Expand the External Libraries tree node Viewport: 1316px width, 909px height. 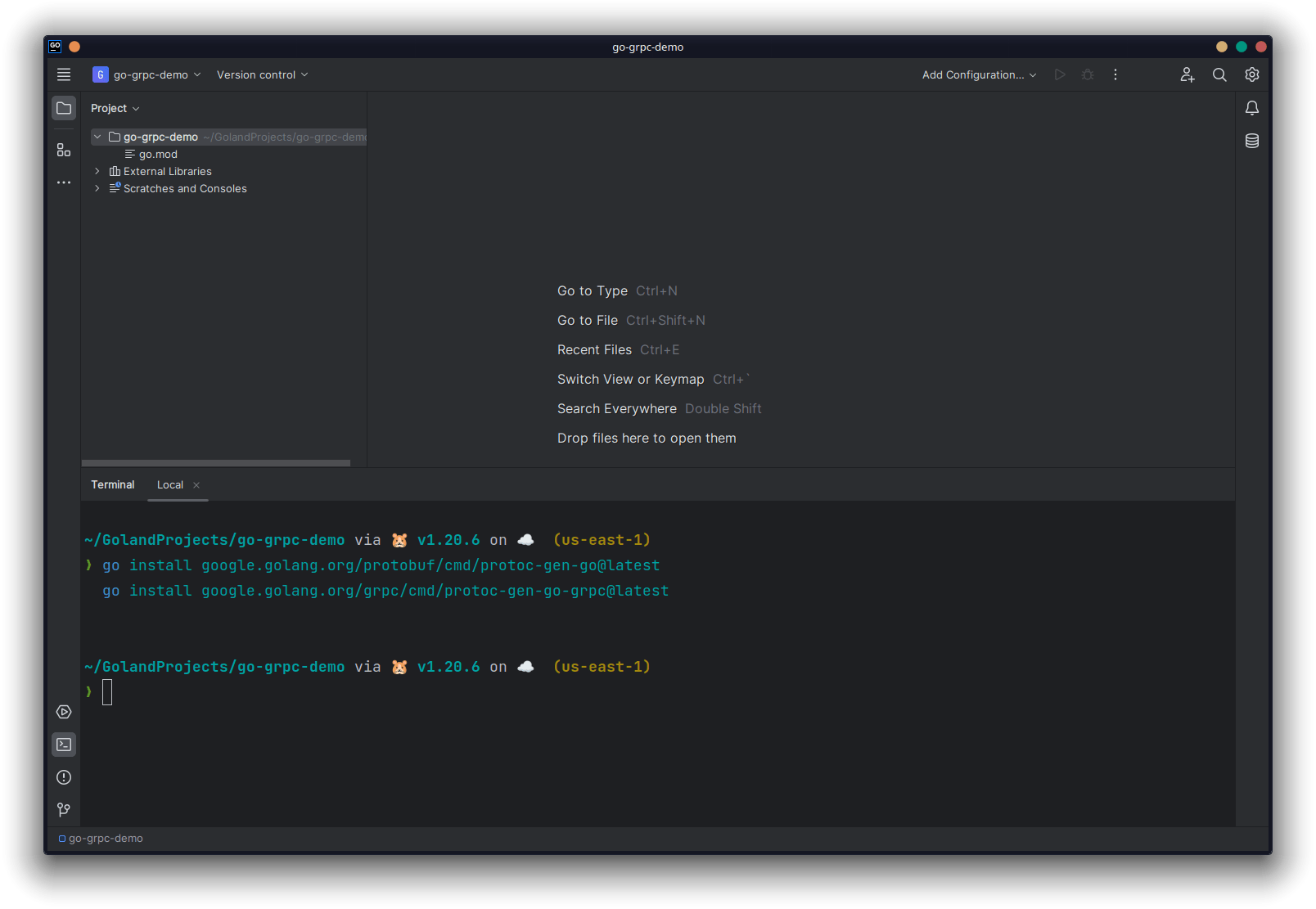pyautogui.click(x=97, y=171)
